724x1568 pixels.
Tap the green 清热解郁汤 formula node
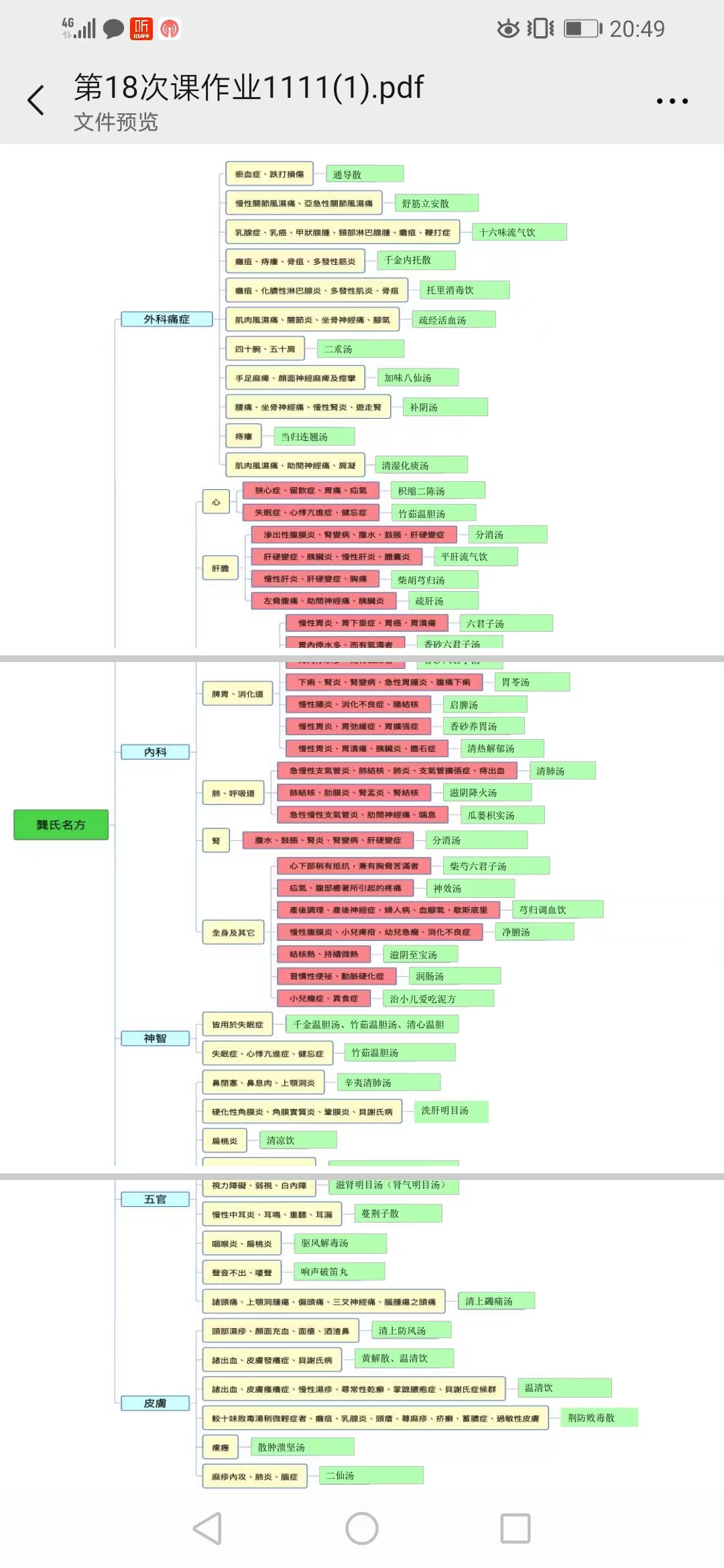pyautogui.click(x=502, y=748)
